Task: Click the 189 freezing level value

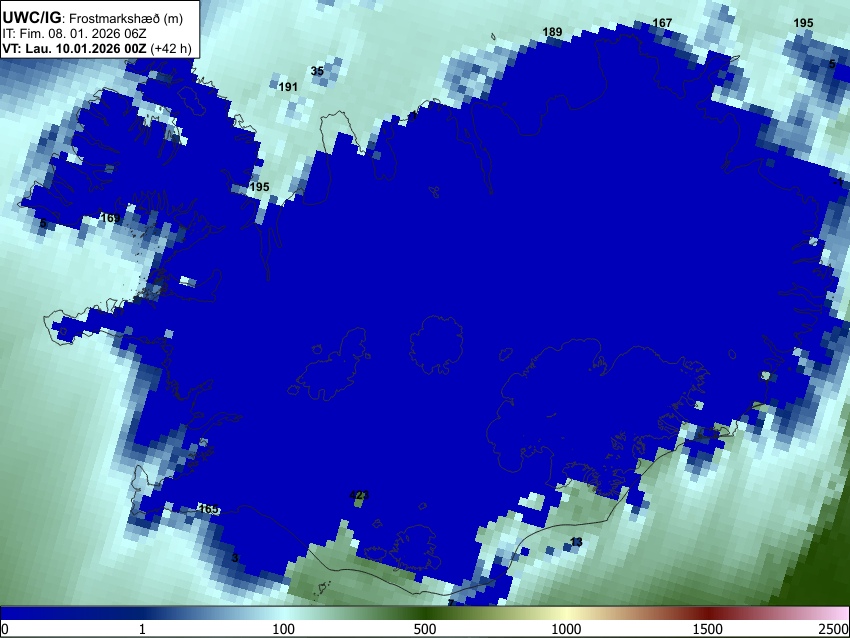Action: pos(552,32)
